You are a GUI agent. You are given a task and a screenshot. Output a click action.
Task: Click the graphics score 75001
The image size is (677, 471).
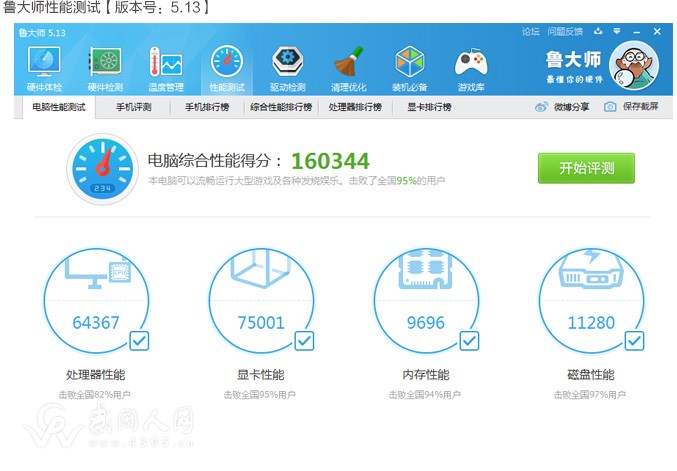click(x=261, y=322)
